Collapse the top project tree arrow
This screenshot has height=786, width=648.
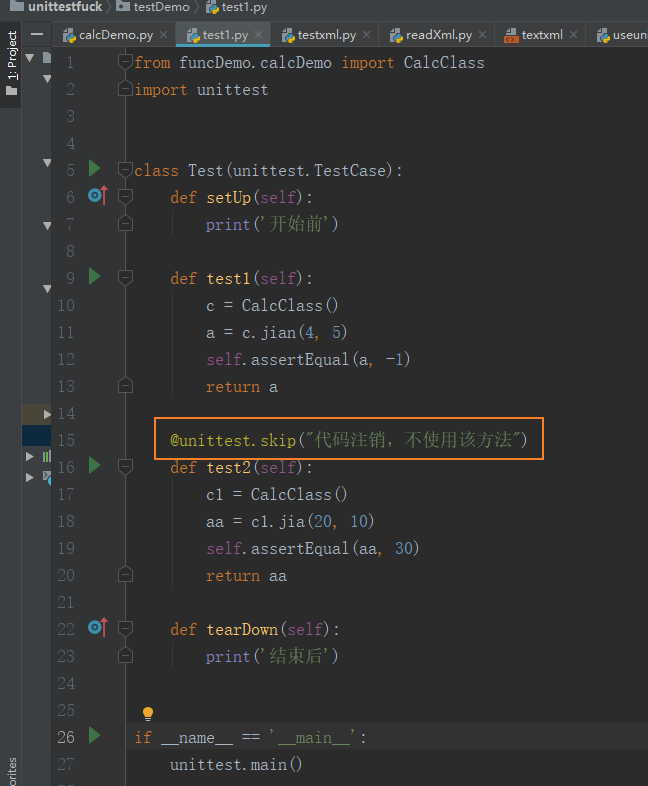coord(30,58)
